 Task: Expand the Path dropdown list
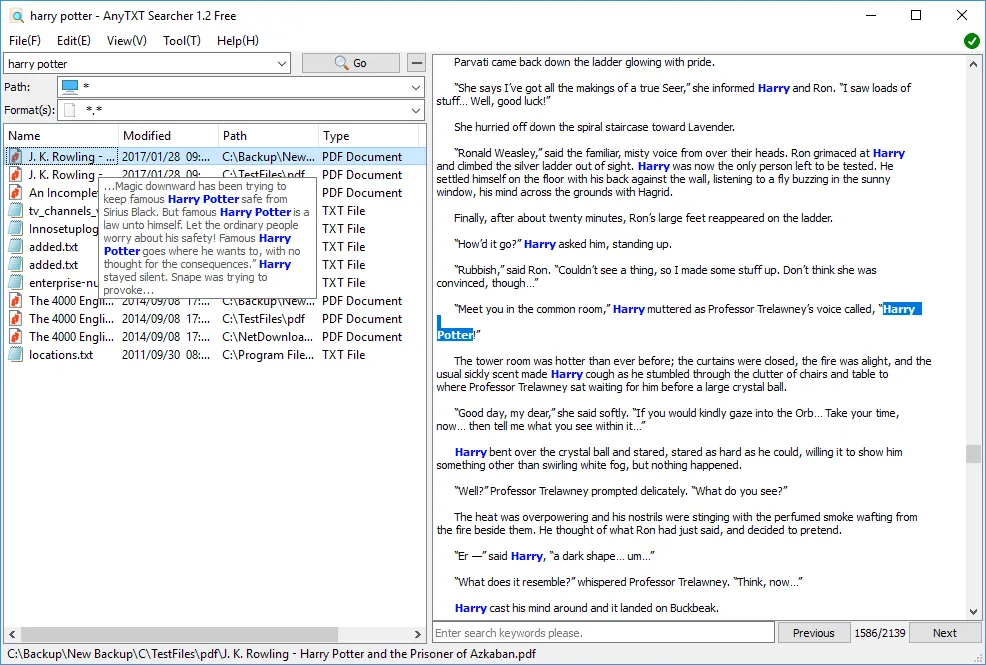[x=415, y=87]
